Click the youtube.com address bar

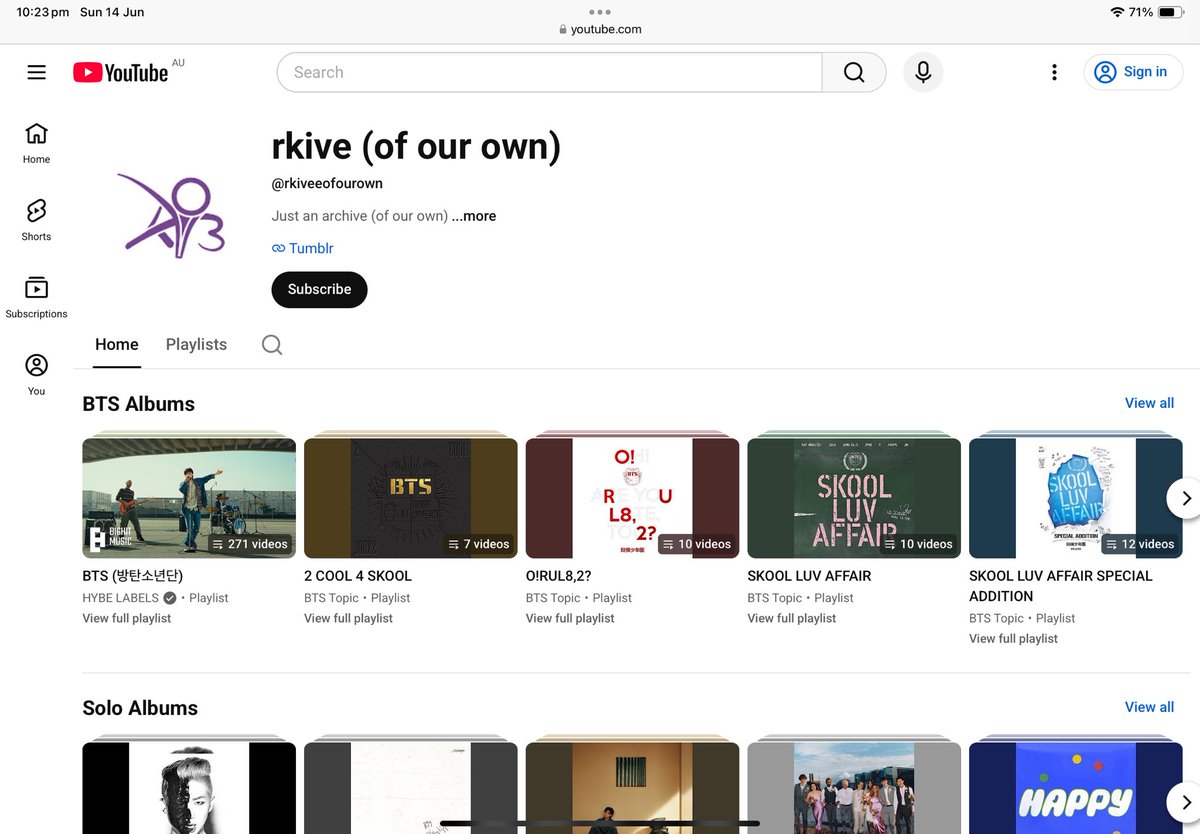pyautogui.click(x=600, y=29)
